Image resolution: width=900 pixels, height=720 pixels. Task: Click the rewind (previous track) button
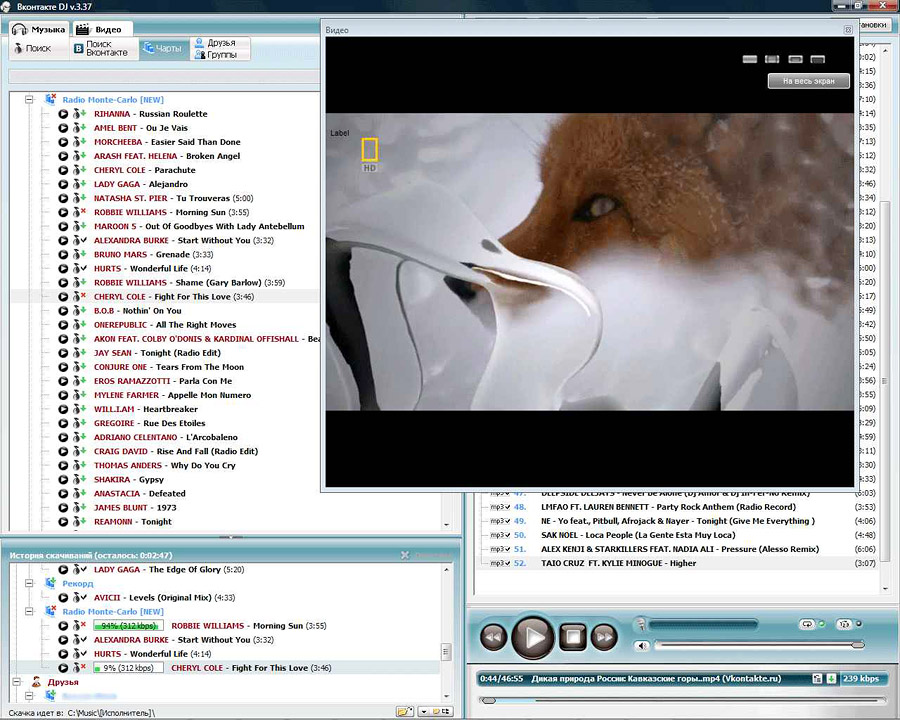point(493,636)
